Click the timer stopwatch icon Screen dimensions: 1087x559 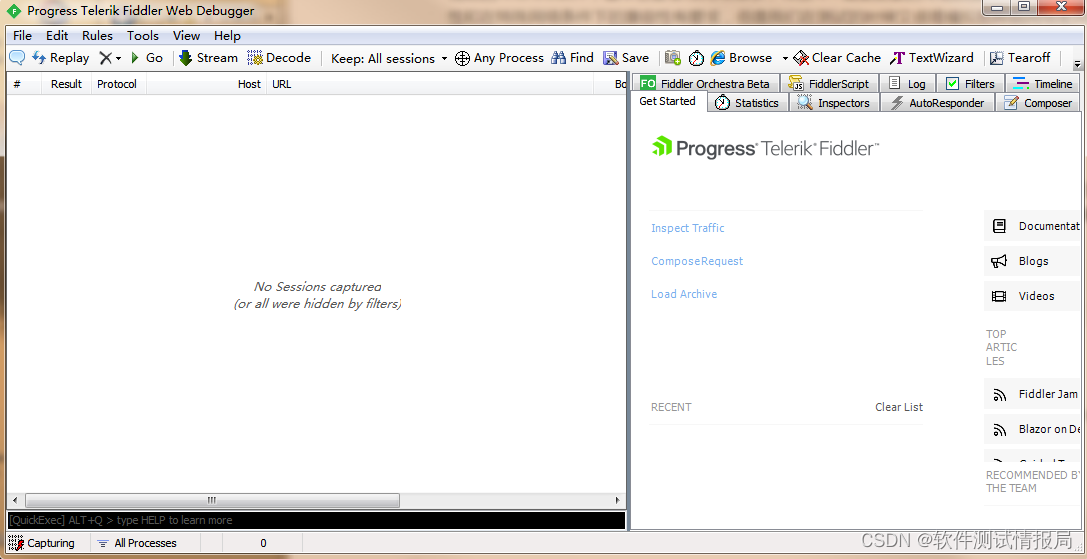tap(696, 58)
